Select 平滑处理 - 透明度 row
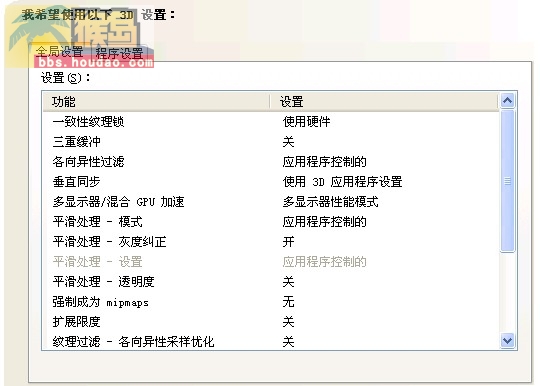The height and width of the screenshot is (386, 540). [x=270, y=282]
